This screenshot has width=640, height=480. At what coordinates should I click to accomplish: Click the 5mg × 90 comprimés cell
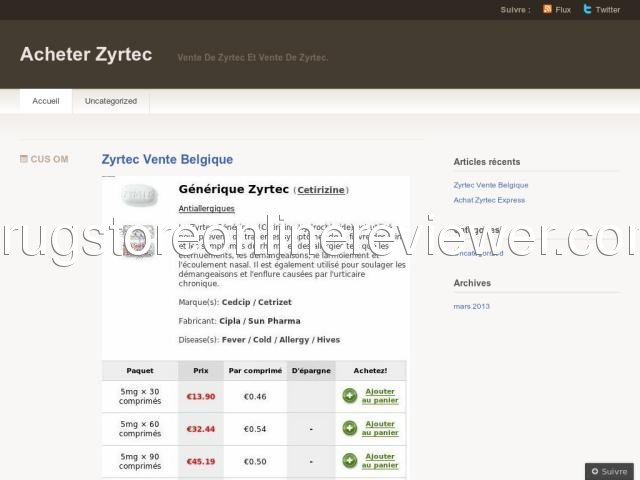(x=140, y=462)
